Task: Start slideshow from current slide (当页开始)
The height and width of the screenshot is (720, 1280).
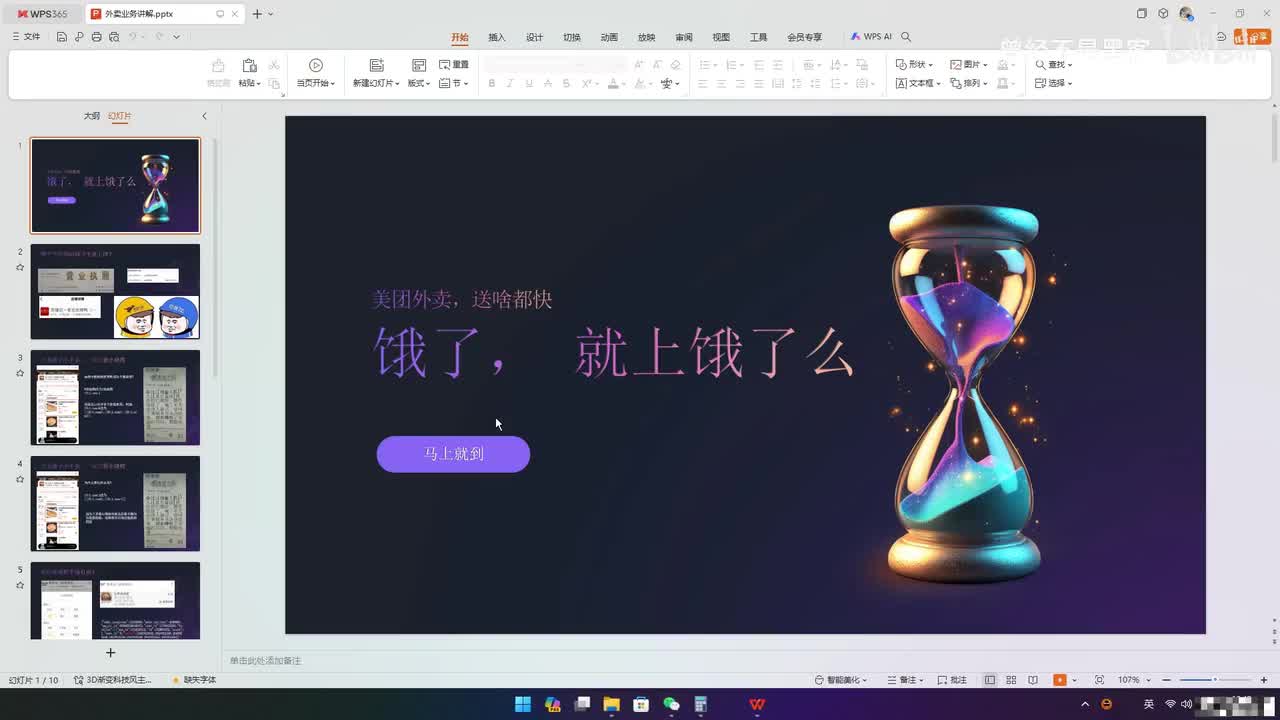Action: (x=316, y=72)
